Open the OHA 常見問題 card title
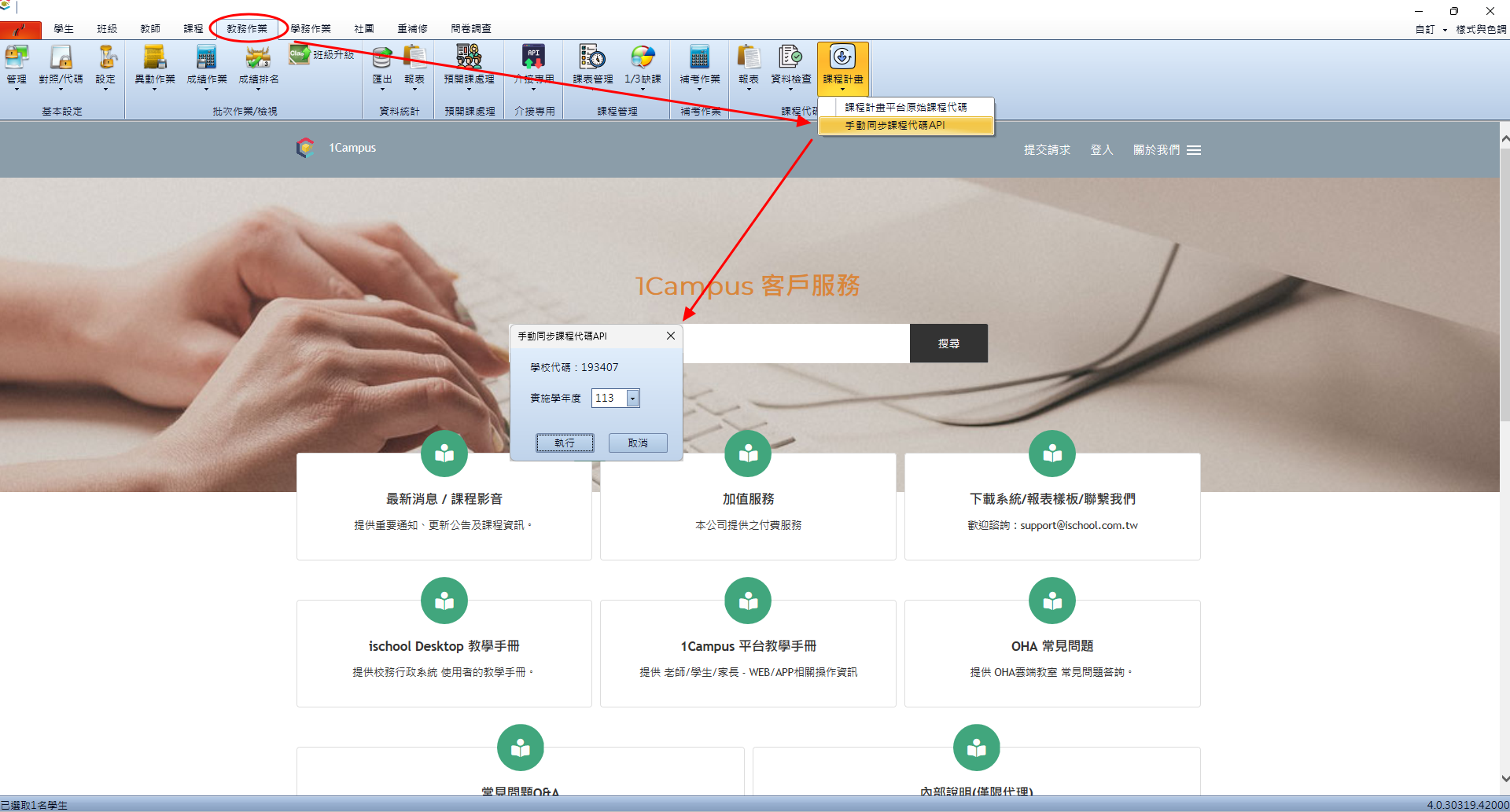1510x812 pixels. pos(1052,646)
